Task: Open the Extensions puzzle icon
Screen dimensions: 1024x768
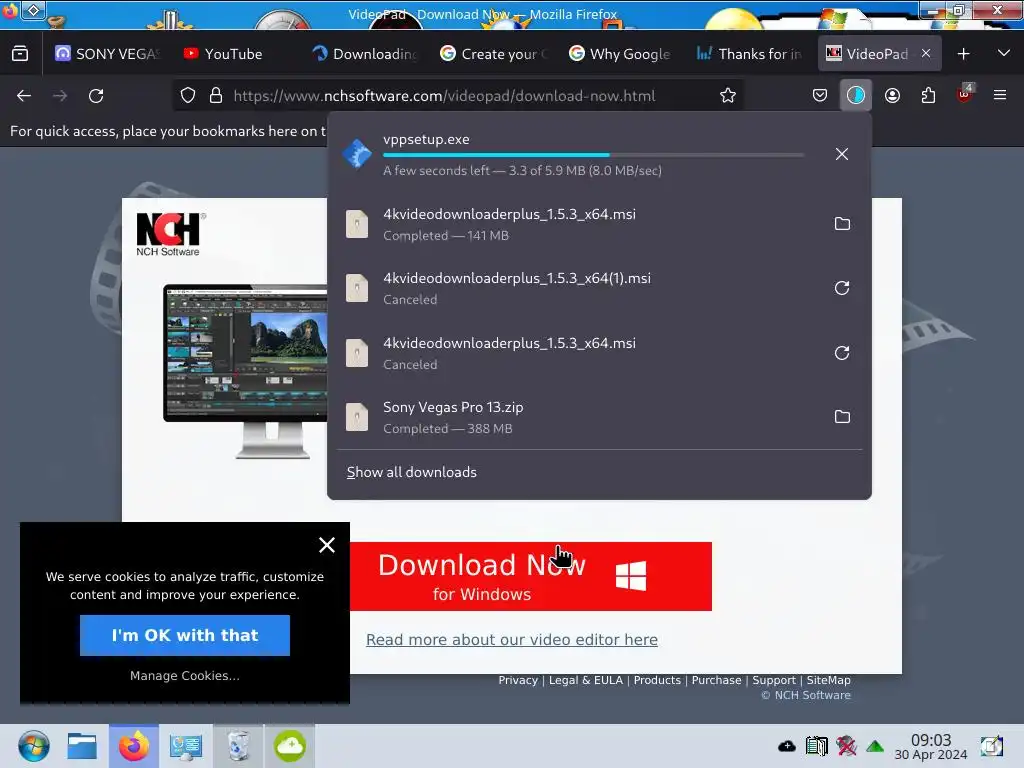Action: coord(928,95)
